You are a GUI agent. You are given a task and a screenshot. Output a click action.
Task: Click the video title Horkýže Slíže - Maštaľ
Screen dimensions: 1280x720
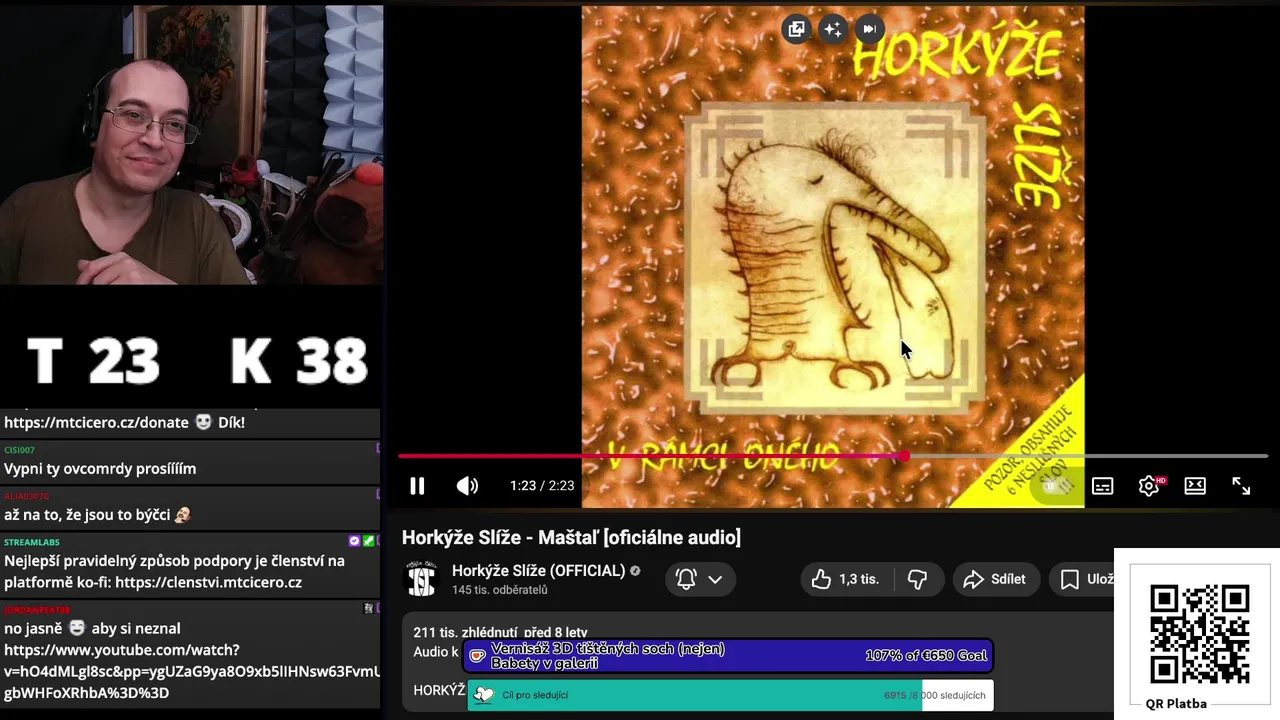tap(571, 538)
